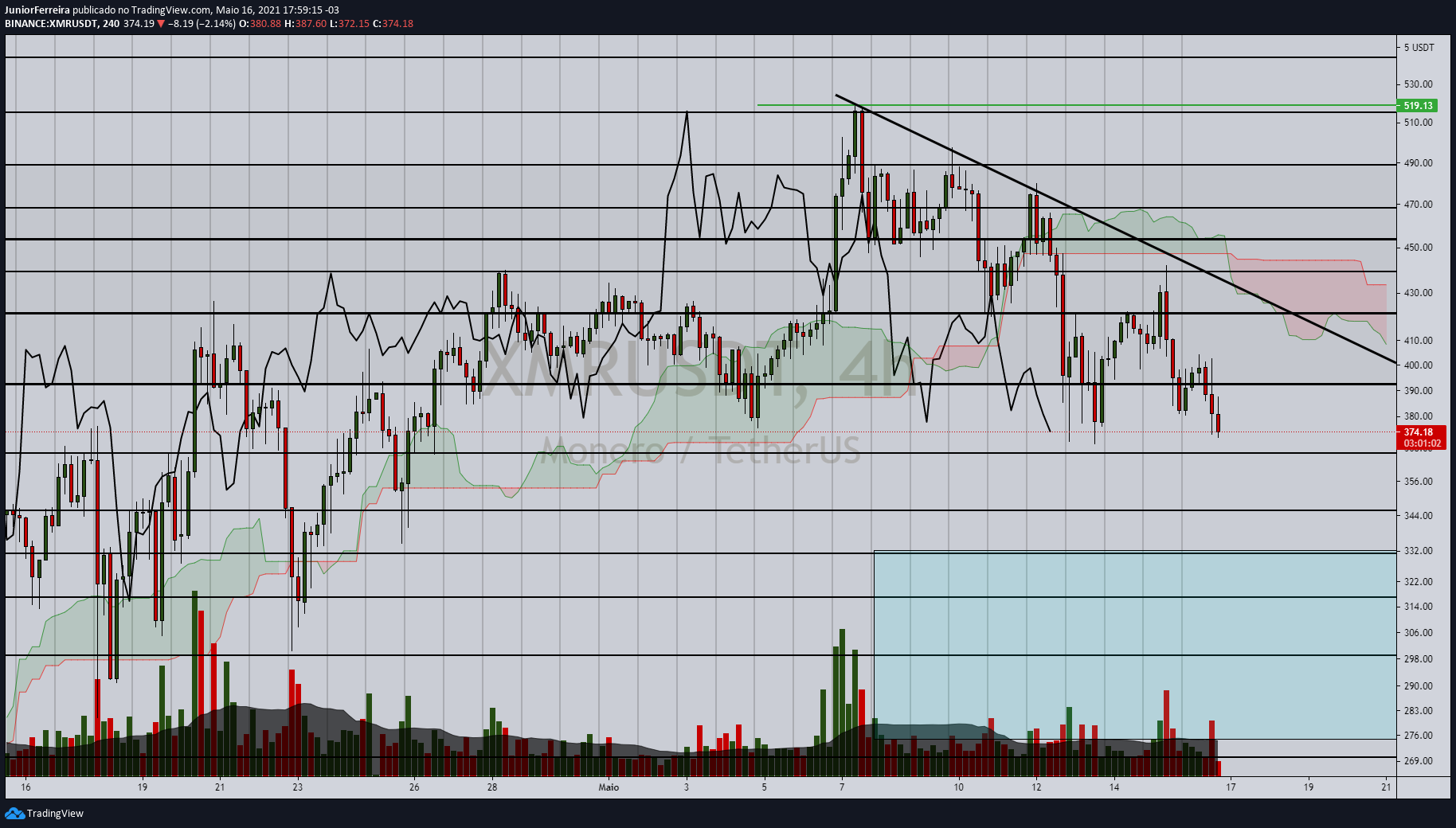
Task: Click the 23 date label on time axis
Action: (298, 787)
